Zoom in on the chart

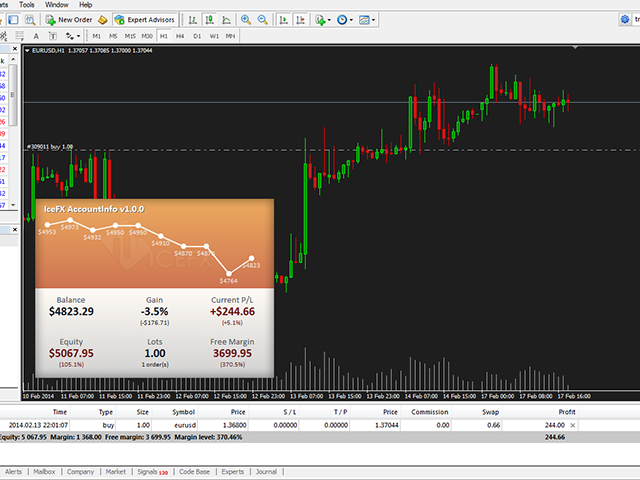point(246,20)
